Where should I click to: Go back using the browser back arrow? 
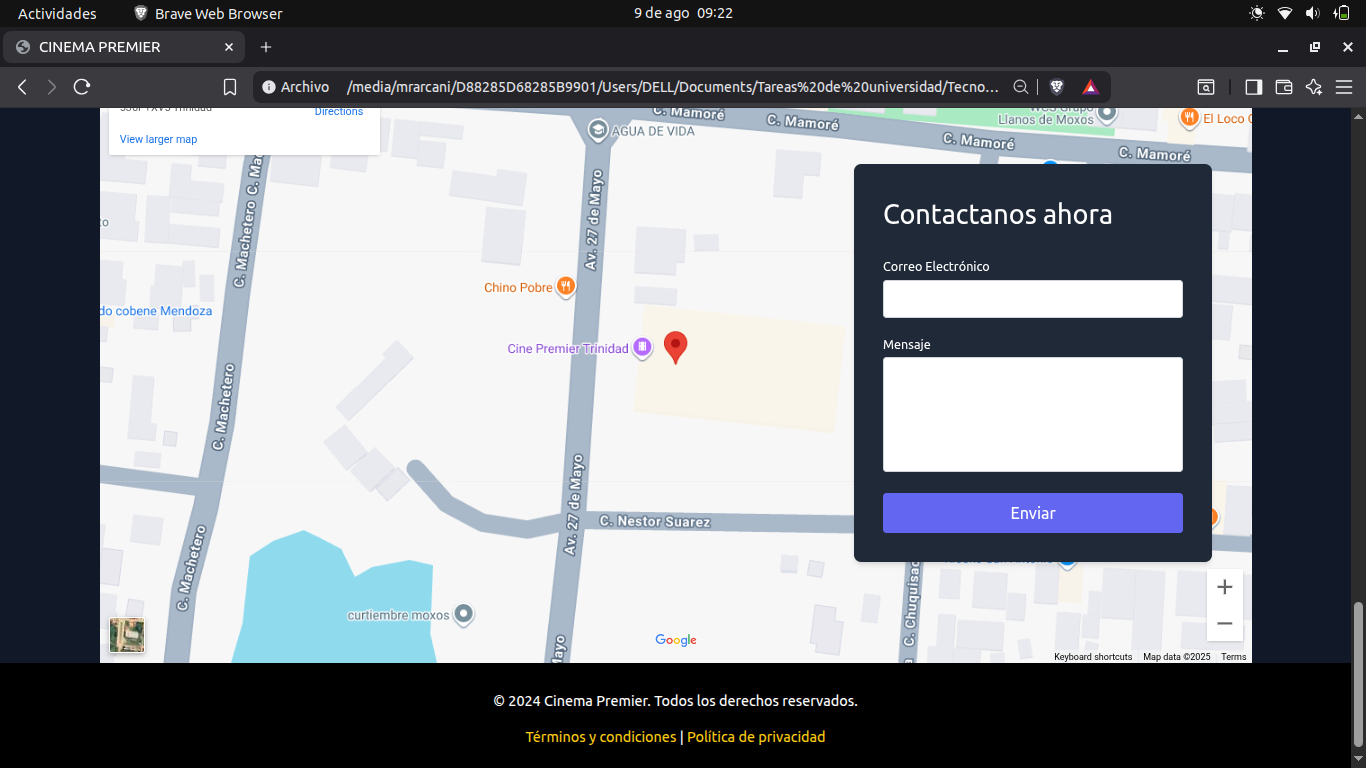coord(22,87)
